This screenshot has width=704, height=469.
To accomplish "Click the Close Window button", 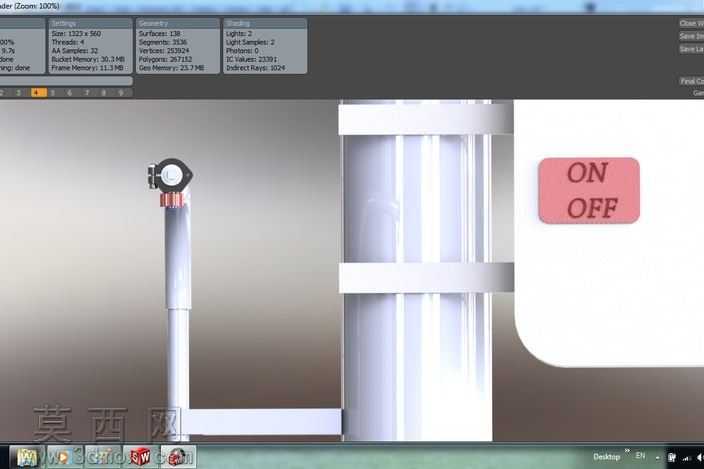I will coord(691,23).
